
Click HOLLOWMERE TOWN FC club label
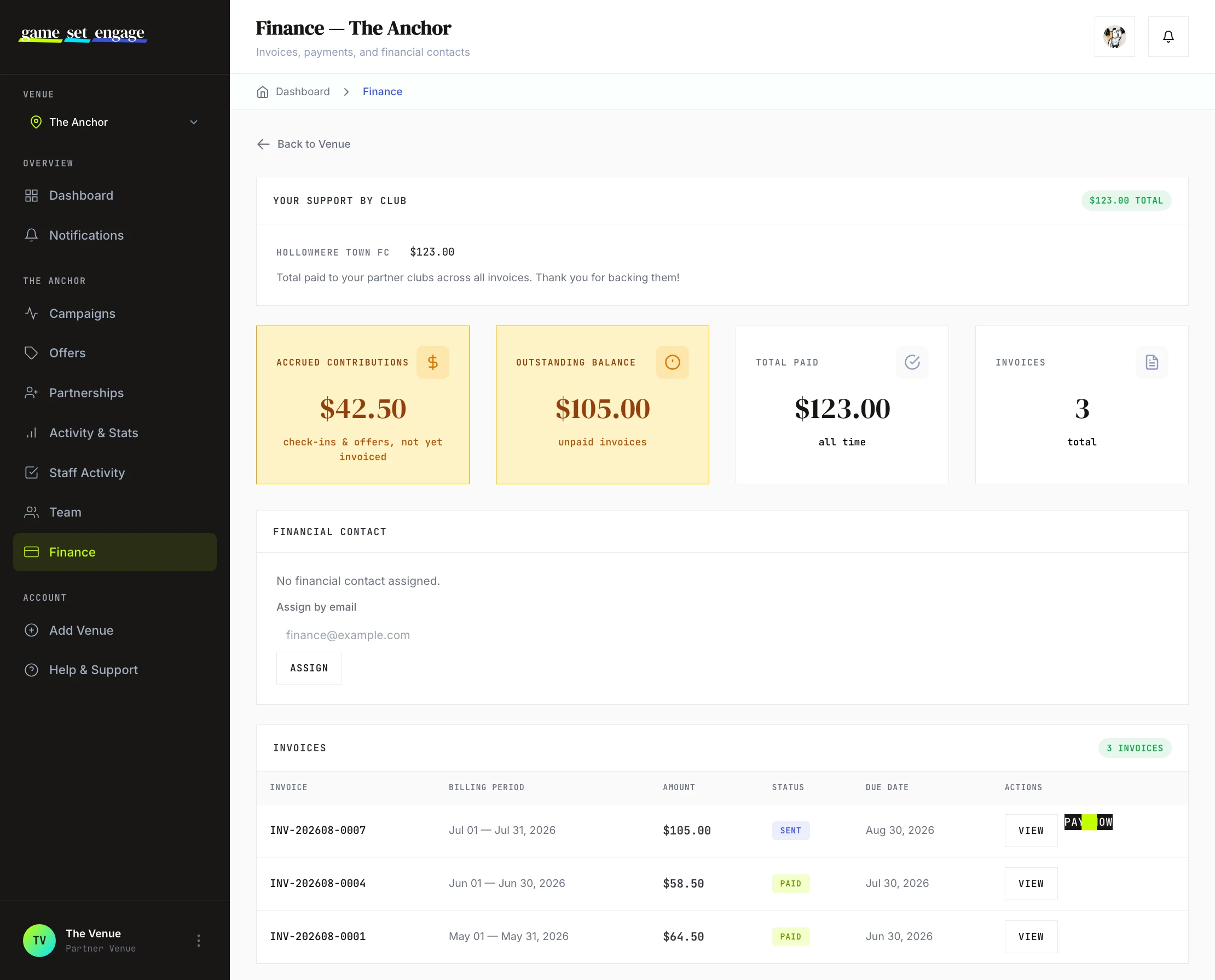click(333, 252)
